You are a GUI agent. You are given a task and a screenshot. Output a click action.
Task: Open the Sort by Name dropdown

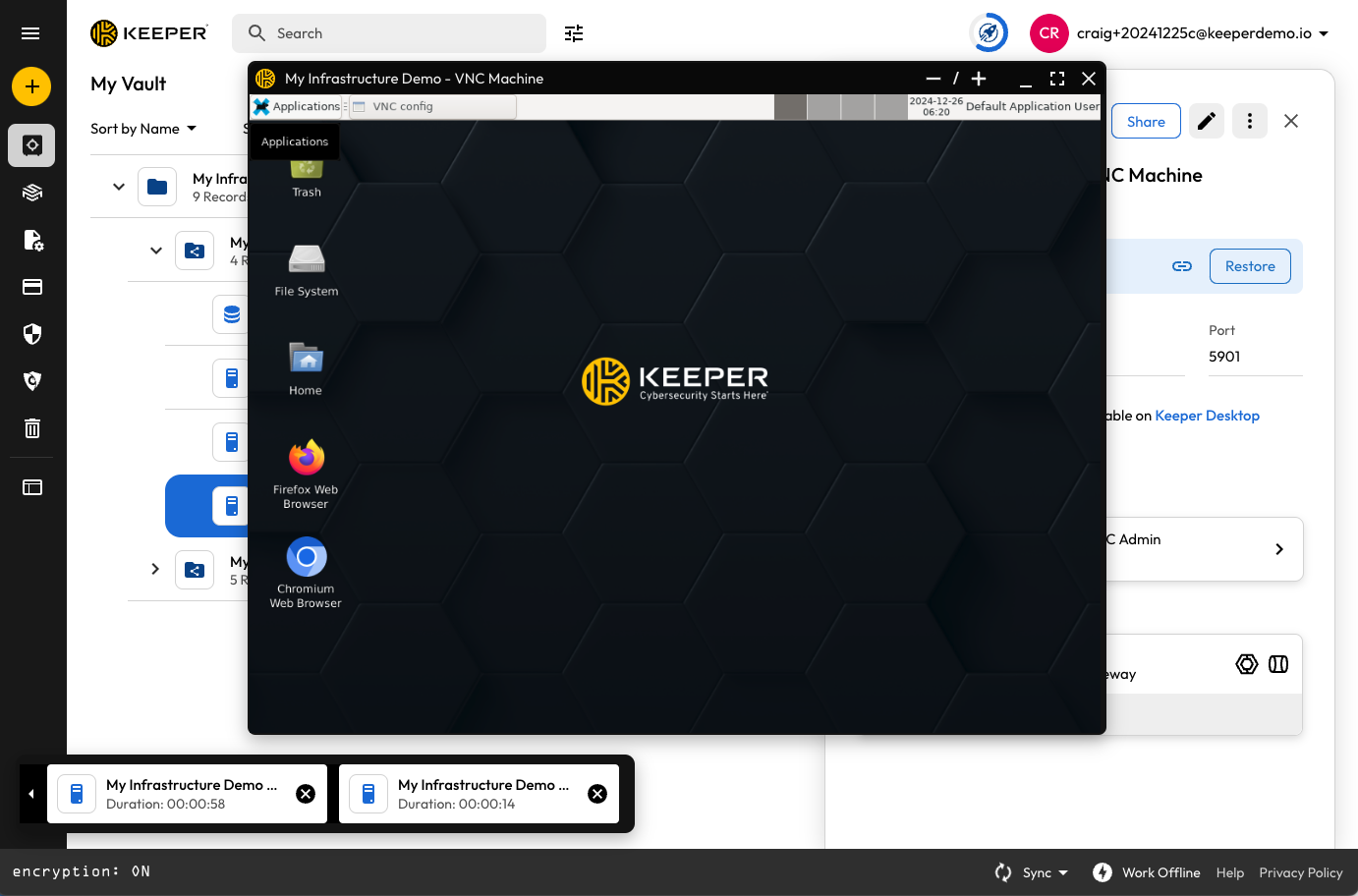(143, 129)
